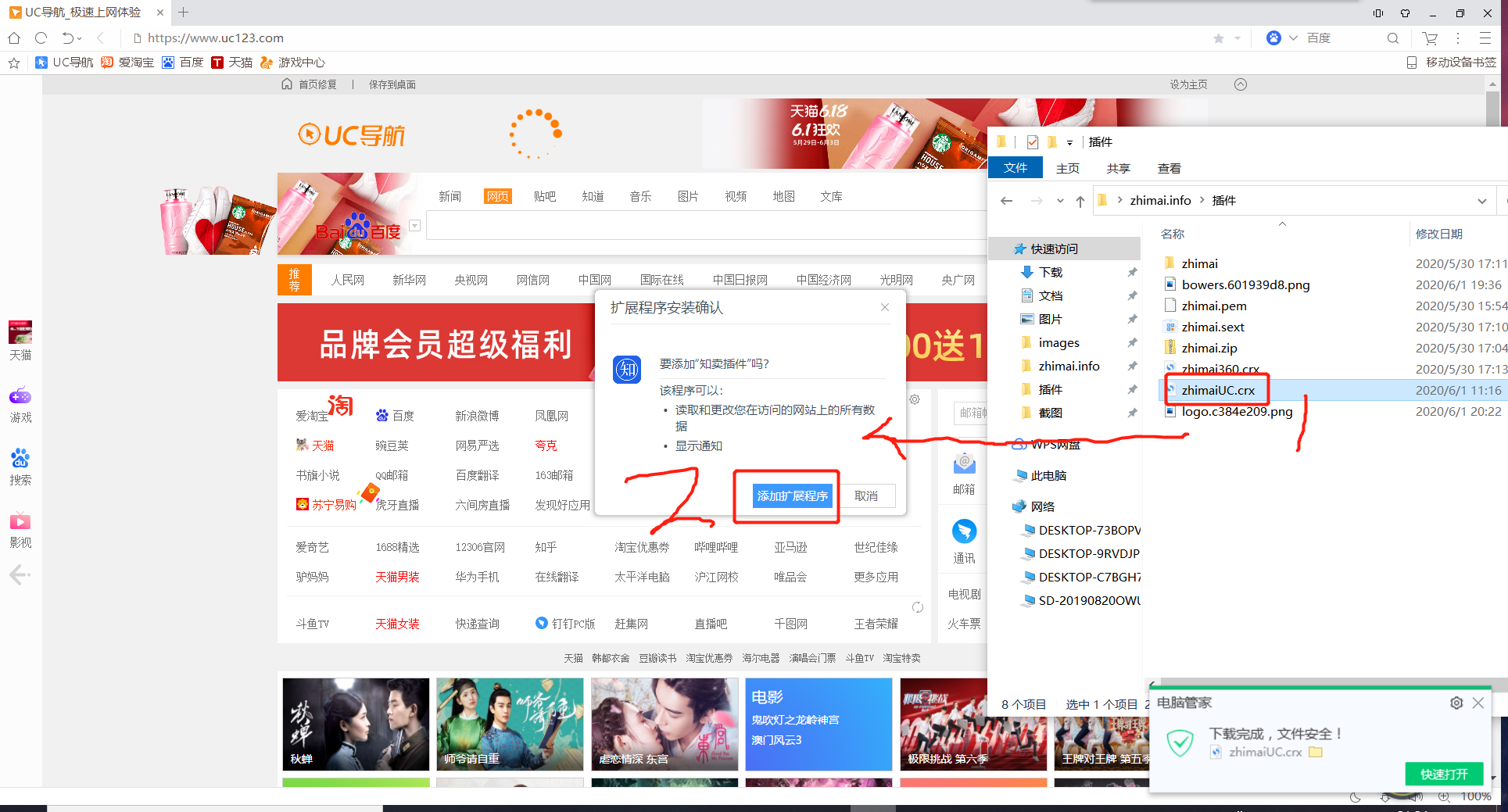Image resolution: width=1508 pixels, height=812 pixels.
Task: Select the 图片 search category tab
Action: 688,196
